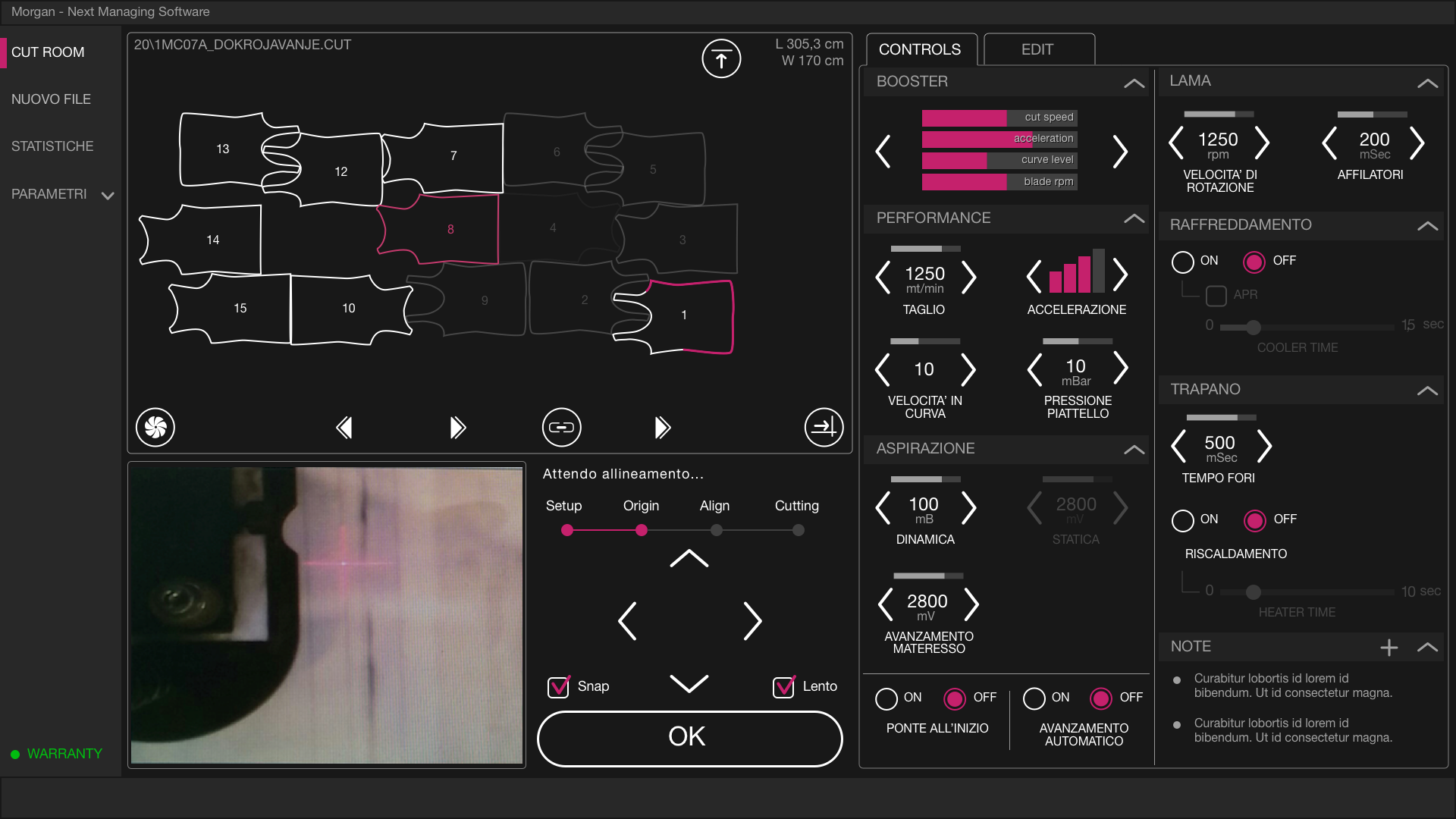Increase VELOCITA' DI ROTAZIONE rpm
The width and height of the screenshot is (1456, 819).
click(1261, 143)
